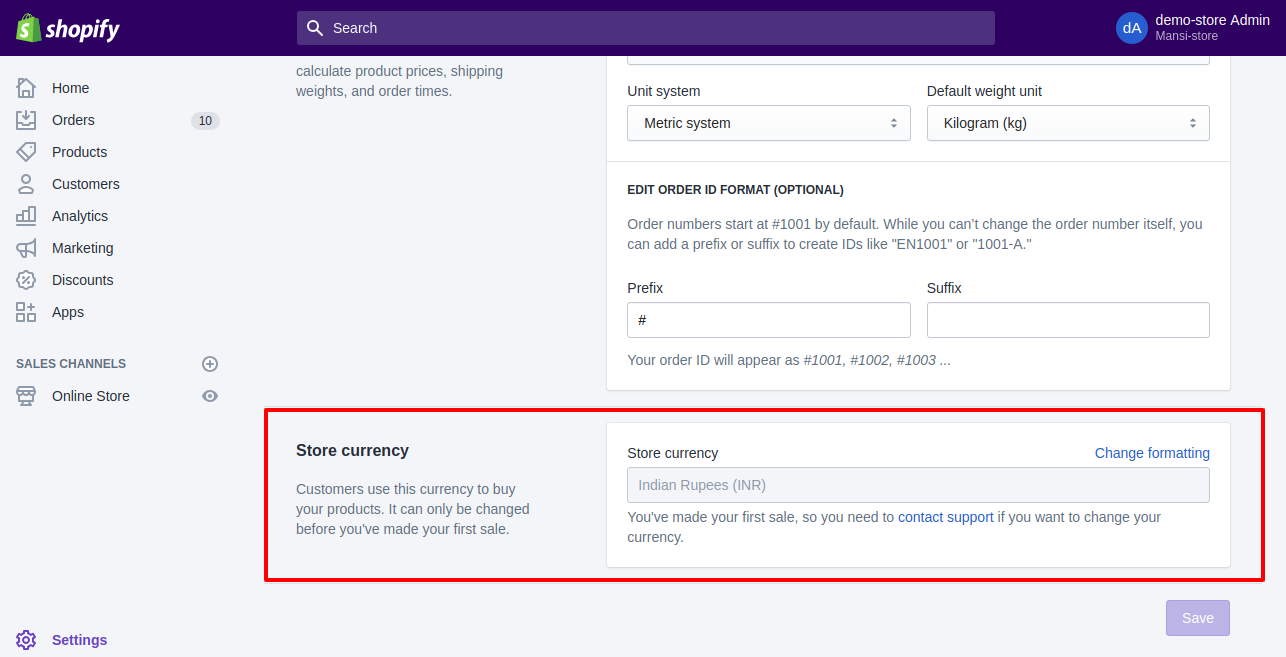Viewport: 1286px width, 657px height.
Task: Click the Discounts badge icon
Action: coord(26,280)
